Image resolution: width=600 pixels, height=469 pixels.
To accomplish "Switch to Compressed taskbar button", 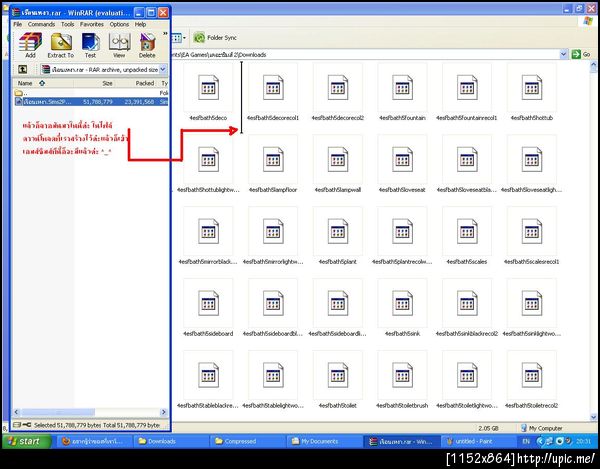I will (247, 441).
